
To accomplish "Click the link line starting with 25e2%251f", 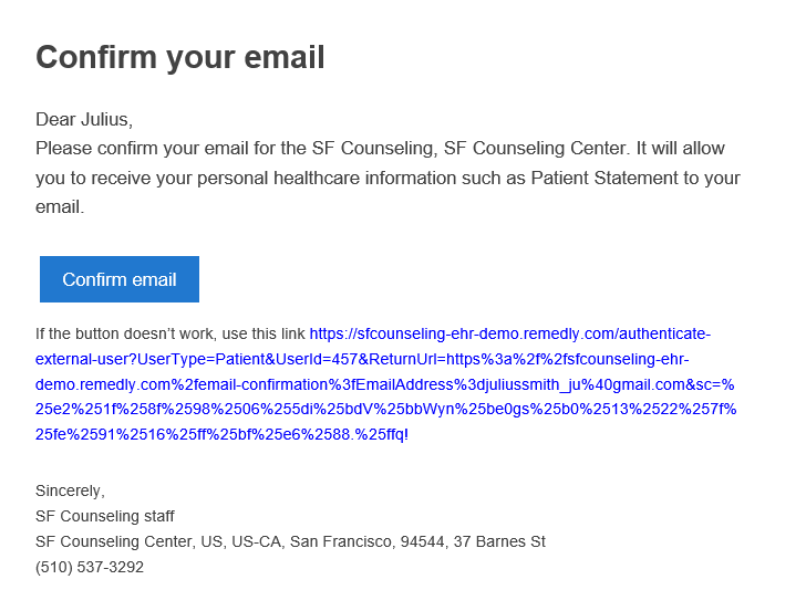I will (x=386, y=409).
